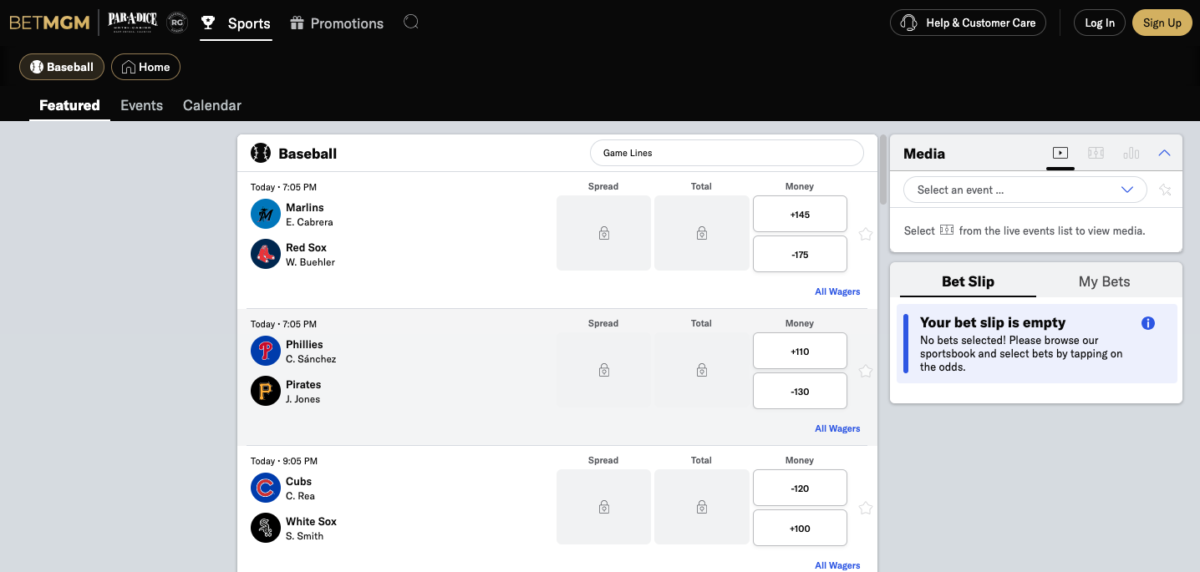Viewport: 1200px width, 572px height.
Task: Click the game list vertical scrollbar
Action: click(x=883, y=170)
